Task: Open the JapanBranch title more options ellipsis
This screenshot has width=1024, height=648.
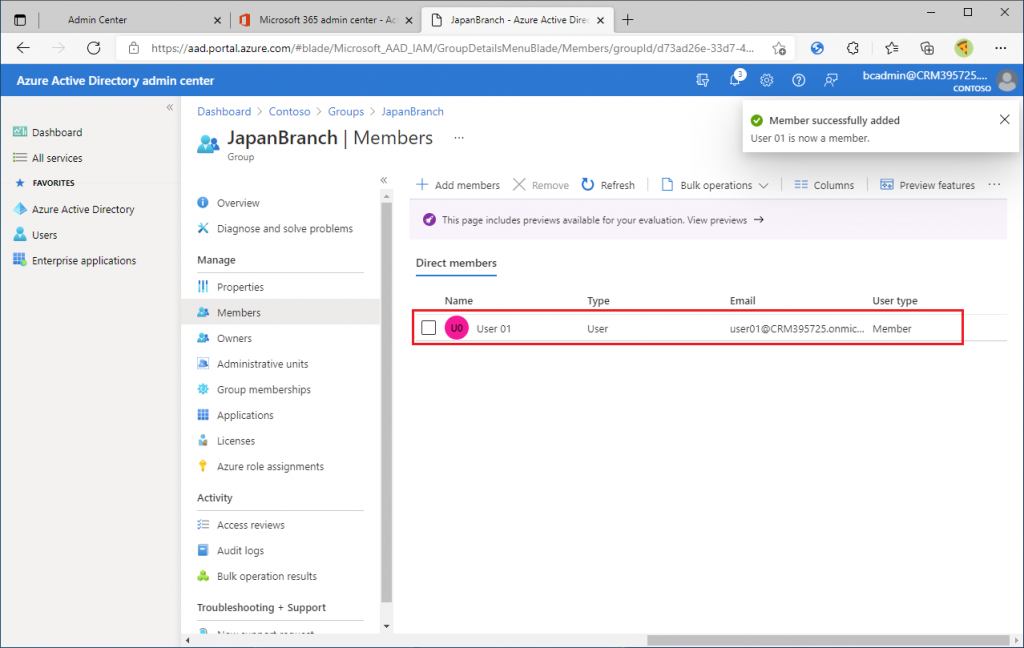Action: pyautogui.click(x=459, y=138)
